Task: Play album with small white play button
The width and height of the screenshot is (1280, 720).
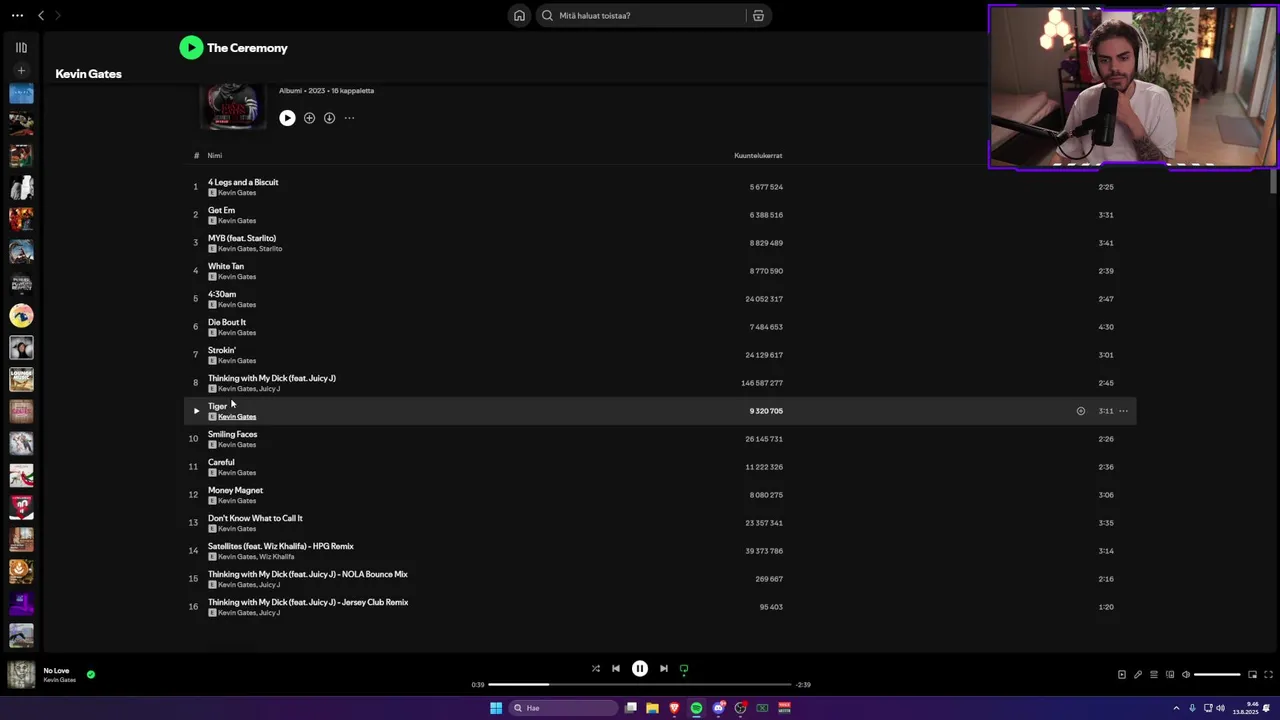Action: pyautogui.click(x=287, y=118)
